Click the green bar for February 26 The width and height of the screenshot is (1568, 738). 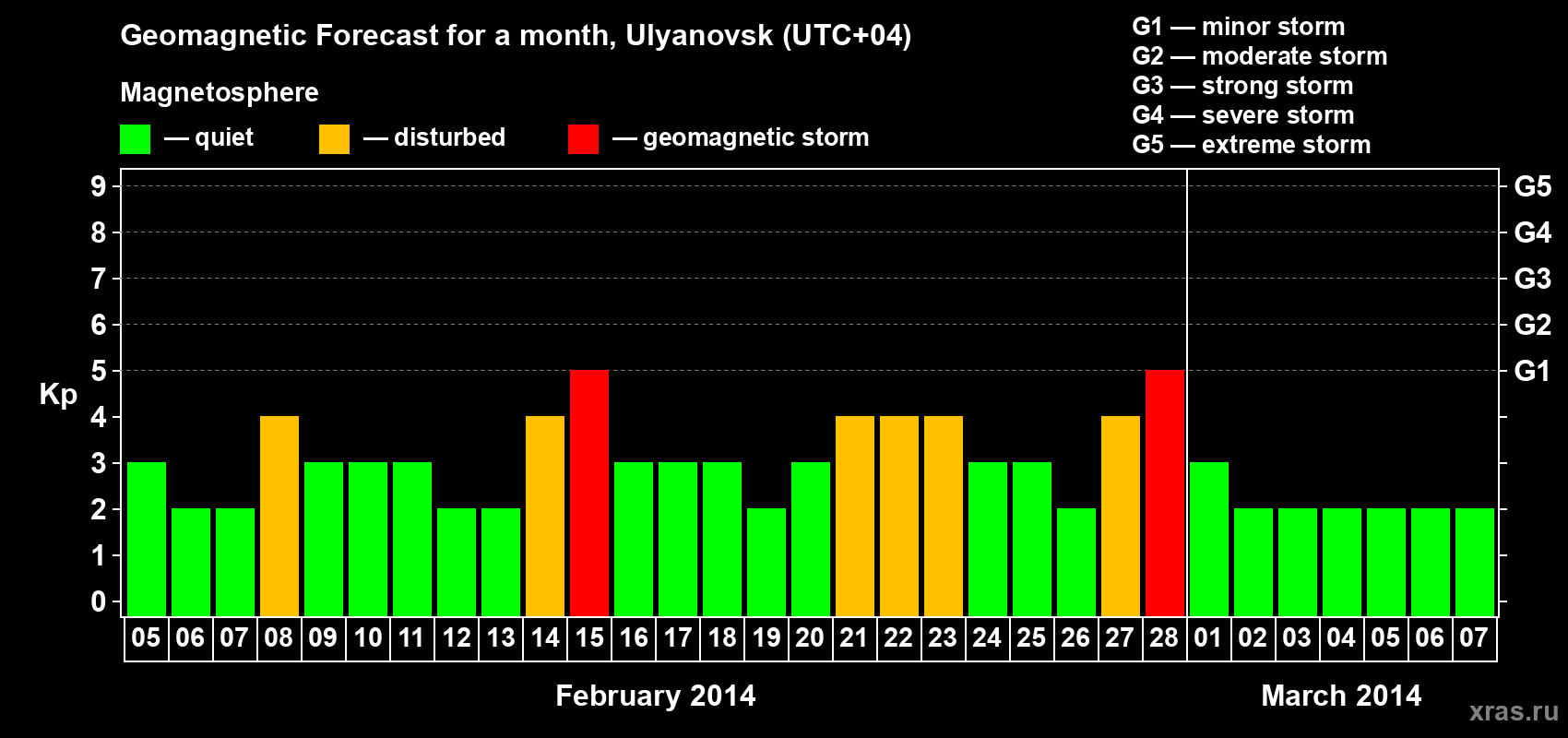click(x=1076, y=563)
